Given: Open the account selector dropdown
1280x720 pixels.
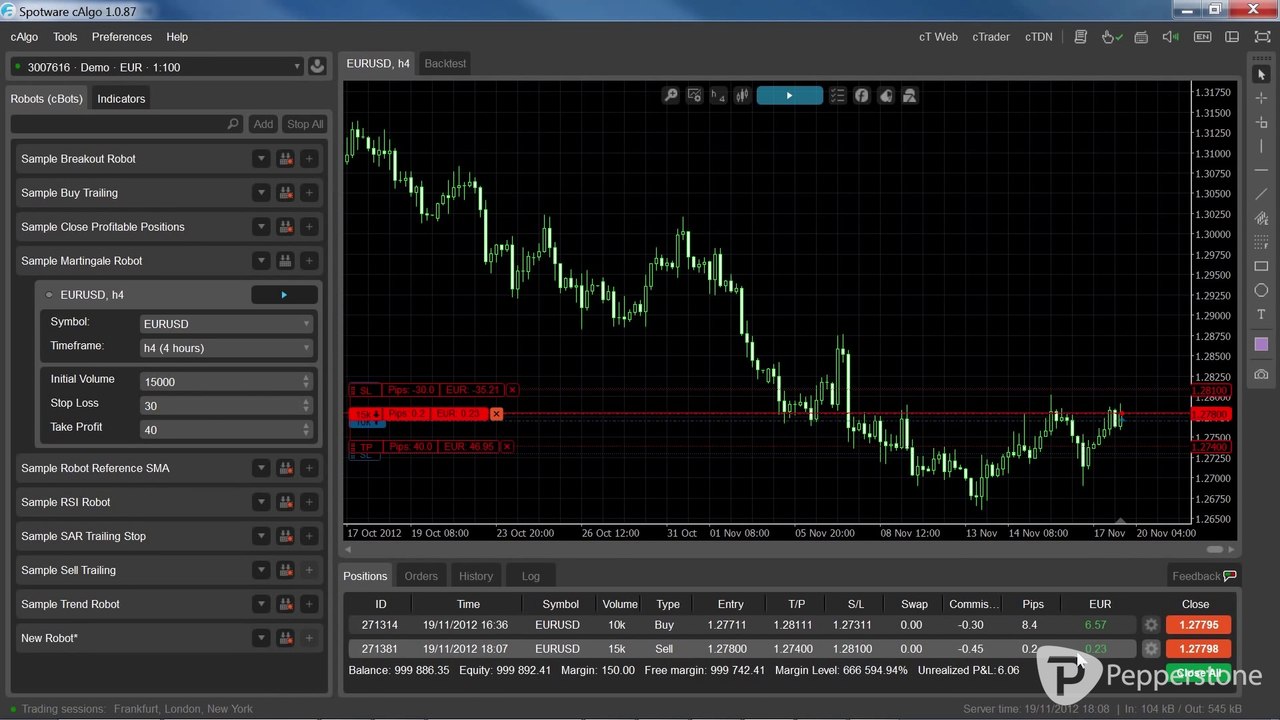Looking at the screenshot, I should [x=156, y=67].
